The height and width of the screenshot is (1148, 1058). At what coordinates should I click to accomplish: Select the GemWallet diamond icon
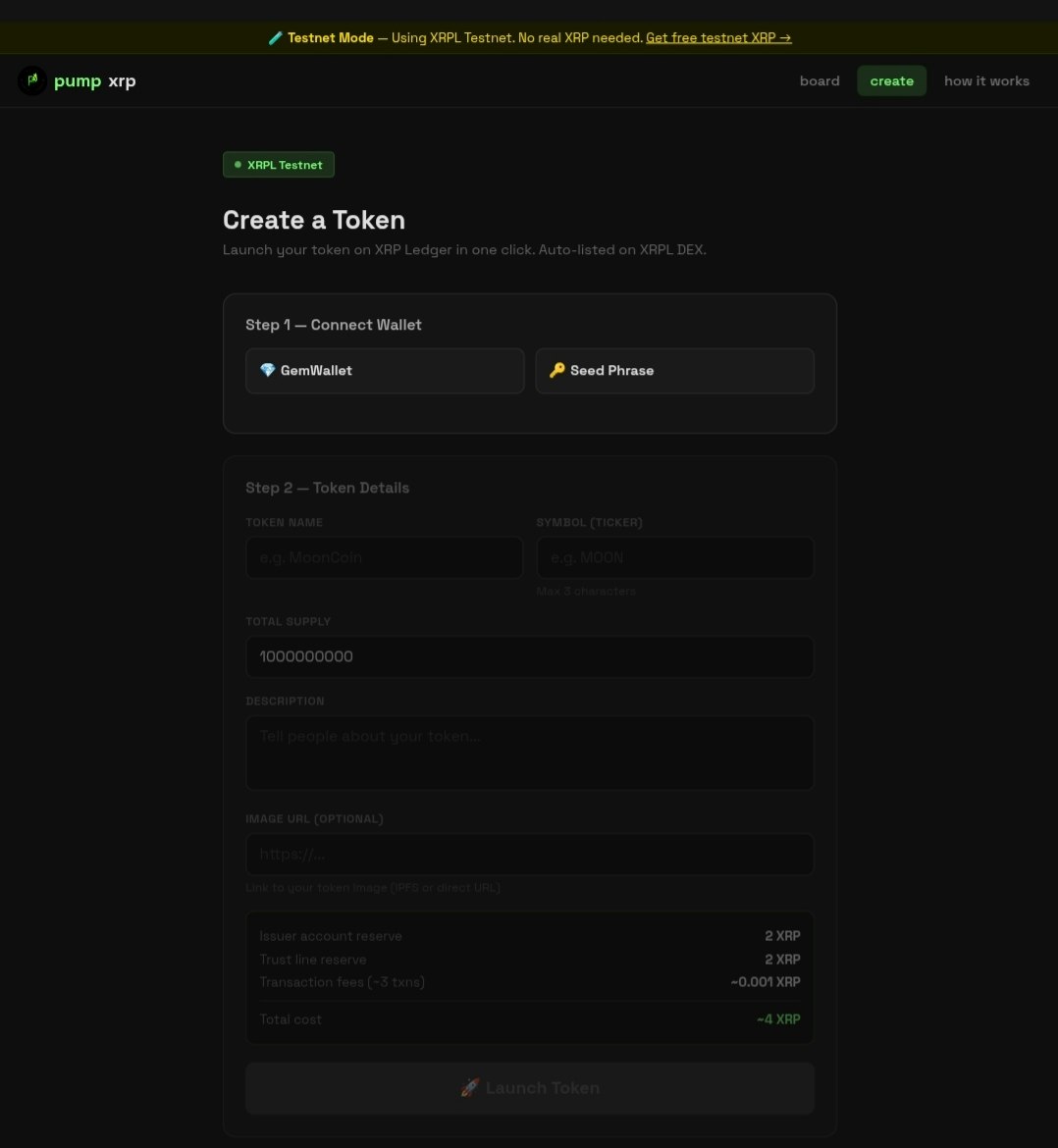pos(267,370)
